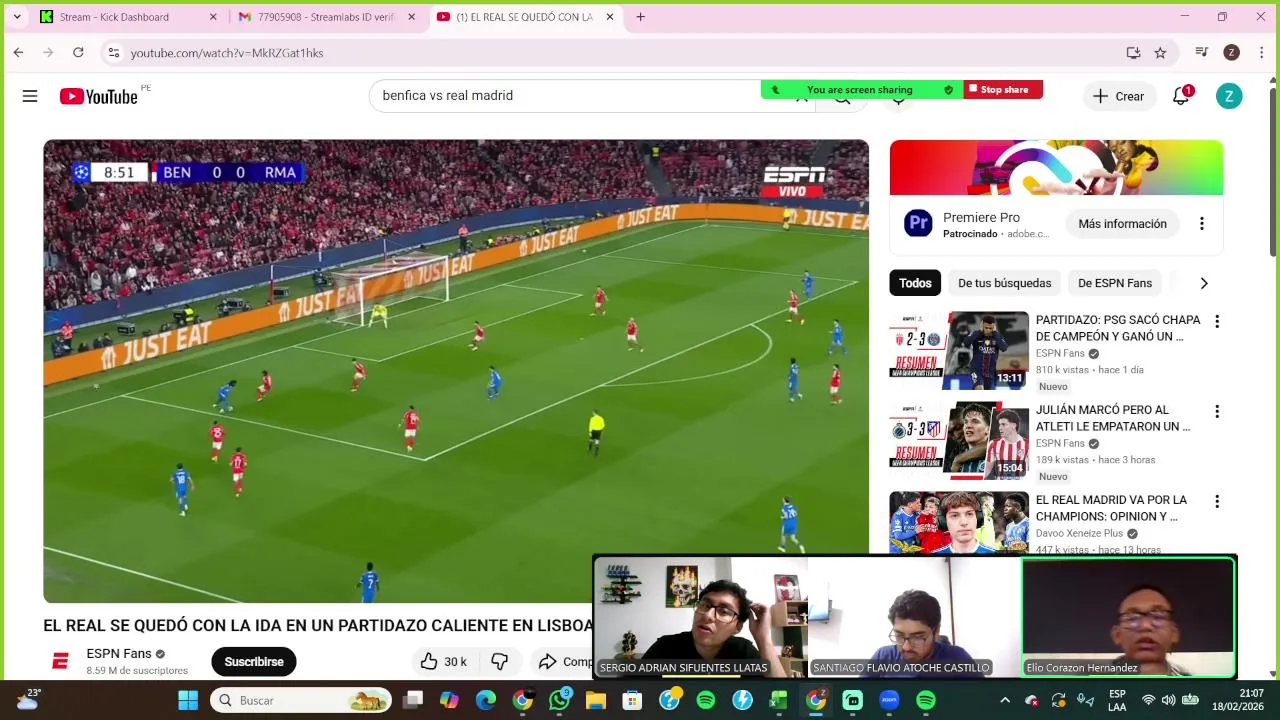Close the Streamlabs ID Gmail tab

[411, 17]
